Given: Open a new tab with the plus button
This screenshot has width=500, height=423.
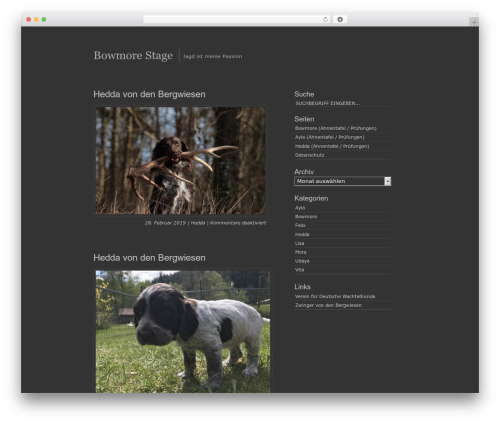Looking at the screenshot, I should point(474,22).
